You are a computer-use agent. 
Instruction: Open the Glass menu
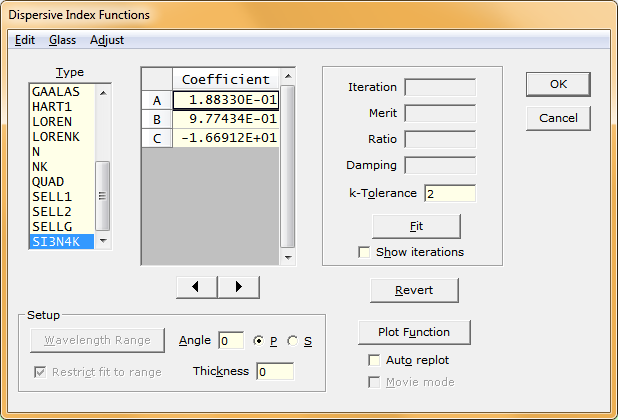click(x=62, y=40)
